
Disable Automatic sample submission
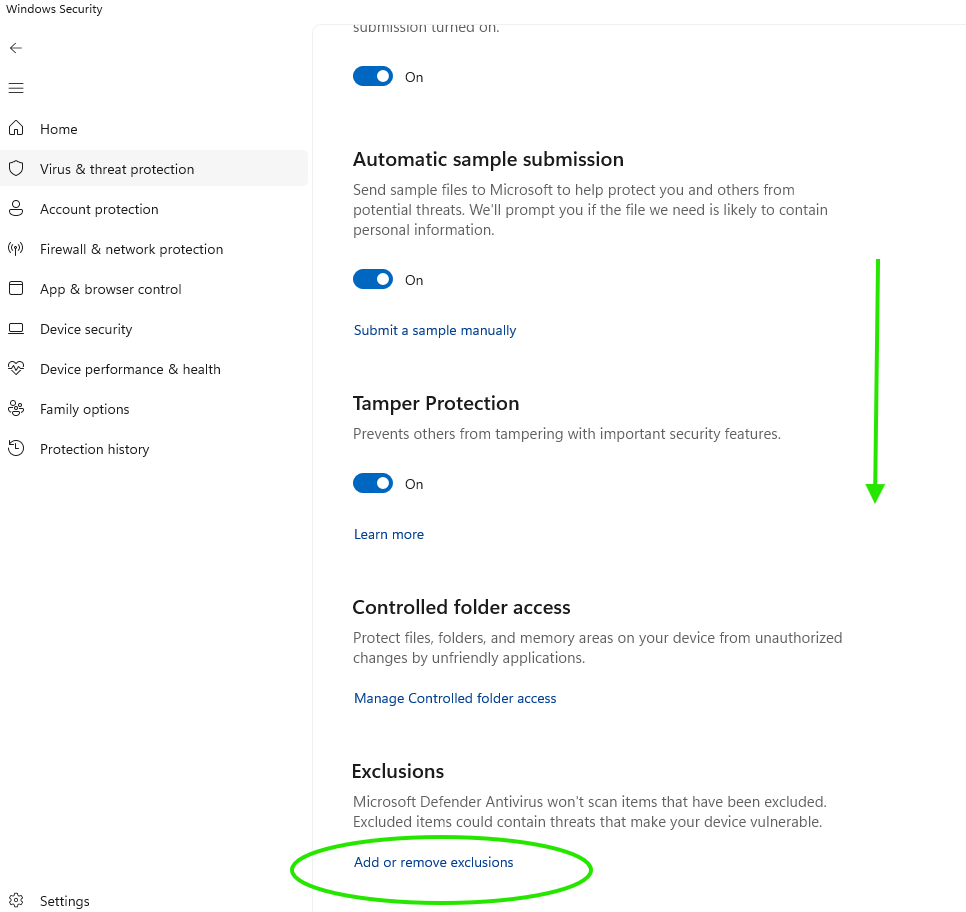tap(373, 279)
